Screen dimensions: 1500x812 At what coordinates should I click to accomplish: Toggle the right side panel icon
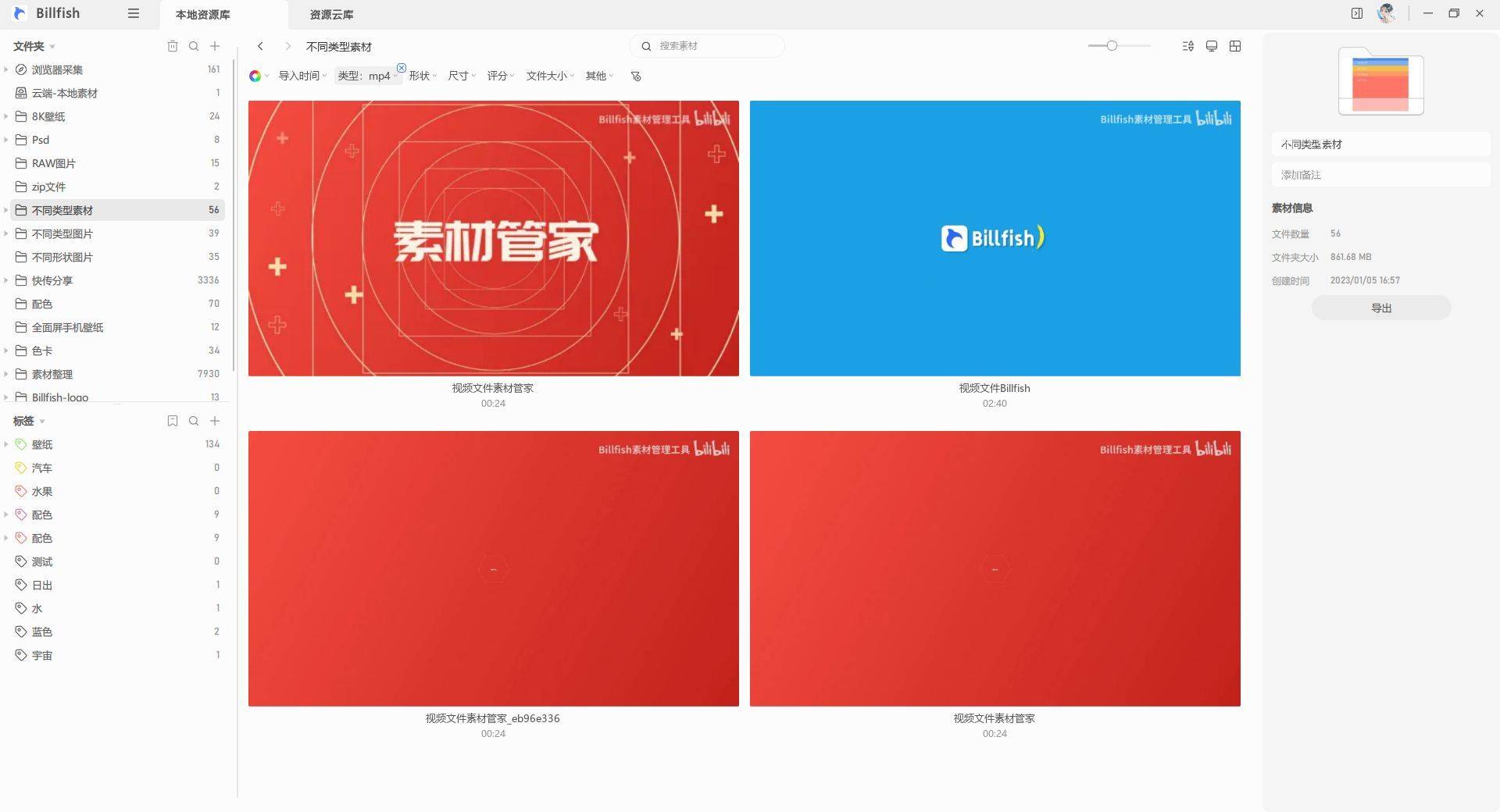1357,13
